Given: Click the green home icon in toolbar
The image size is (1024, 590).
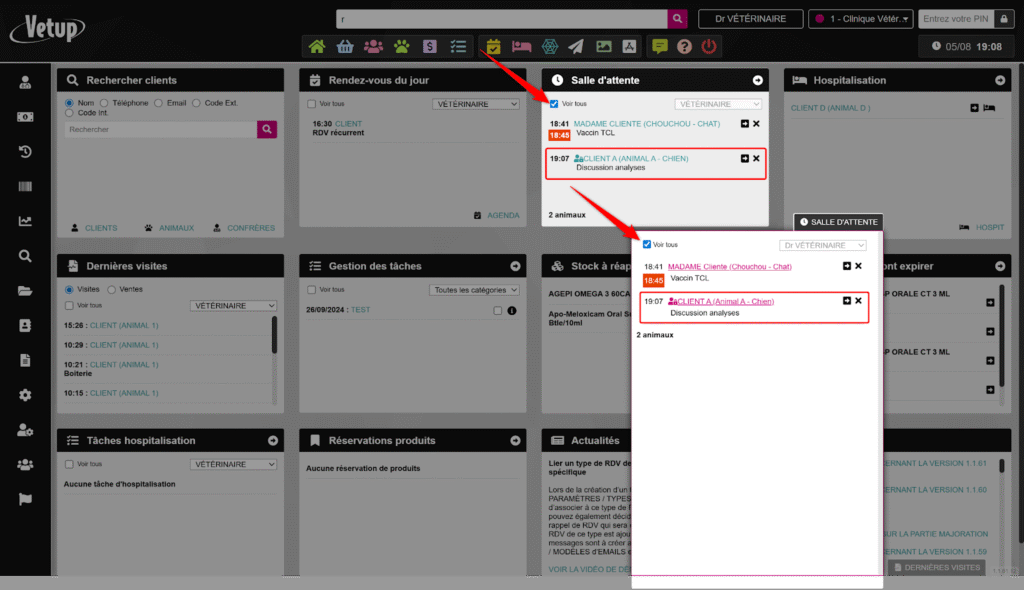Looking at the screenshot, I should (x=317, y=46).
